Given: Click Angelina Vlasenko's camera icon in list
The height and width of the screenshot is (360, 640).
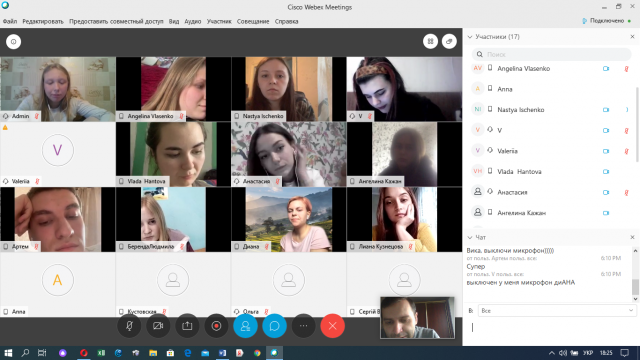Looking at the screenshot, I should click(606, 69).
